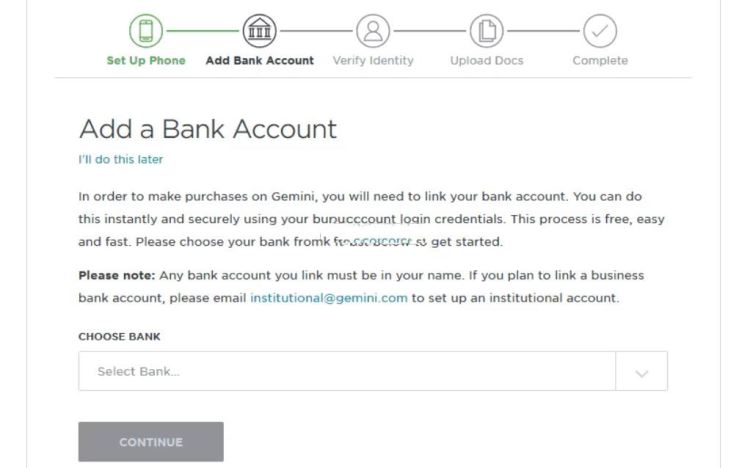Open the institutional@gemini.com email link
Viewport: 750px width, 468px height.
coord(329,298)
